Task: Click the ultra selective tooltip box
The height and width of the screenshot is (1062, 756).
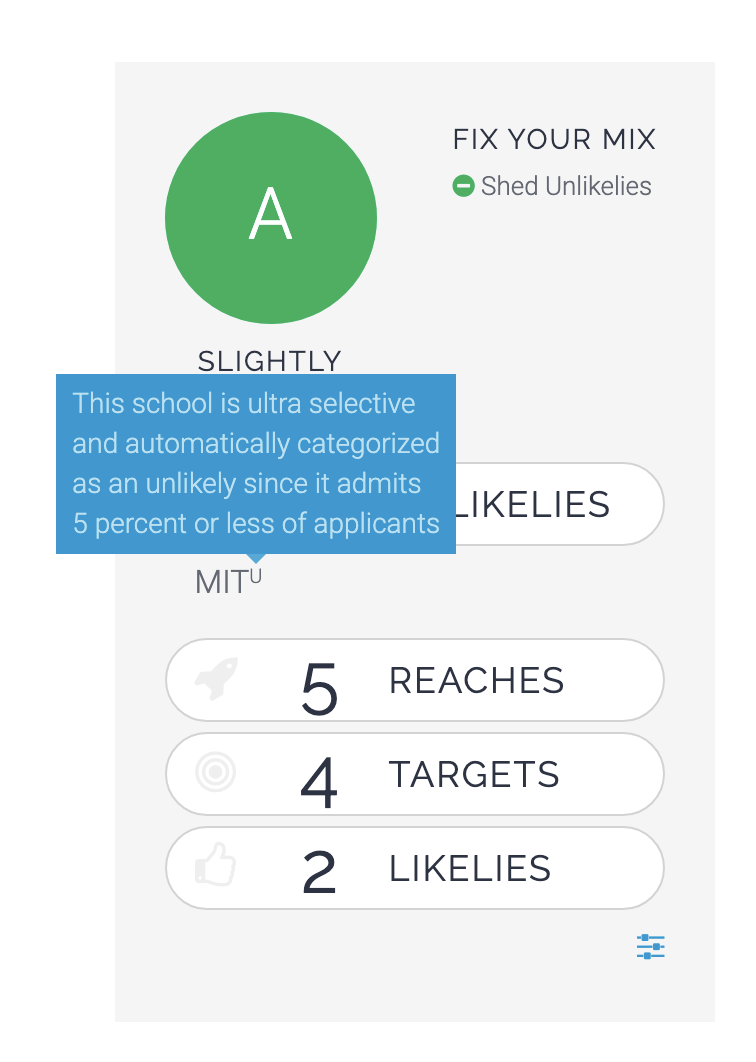Action: click(256, 464)
